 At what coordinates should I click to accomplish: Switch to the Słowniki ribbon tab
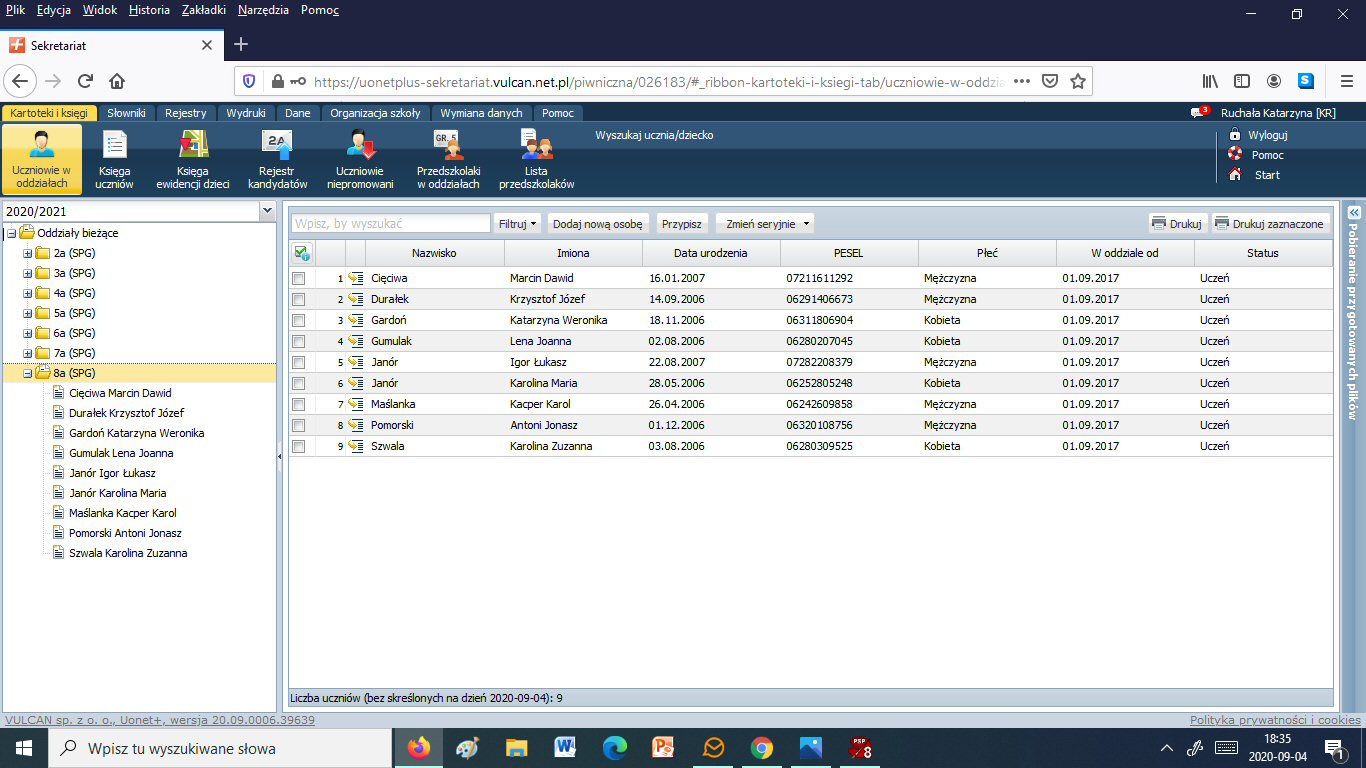pos(127,113)
